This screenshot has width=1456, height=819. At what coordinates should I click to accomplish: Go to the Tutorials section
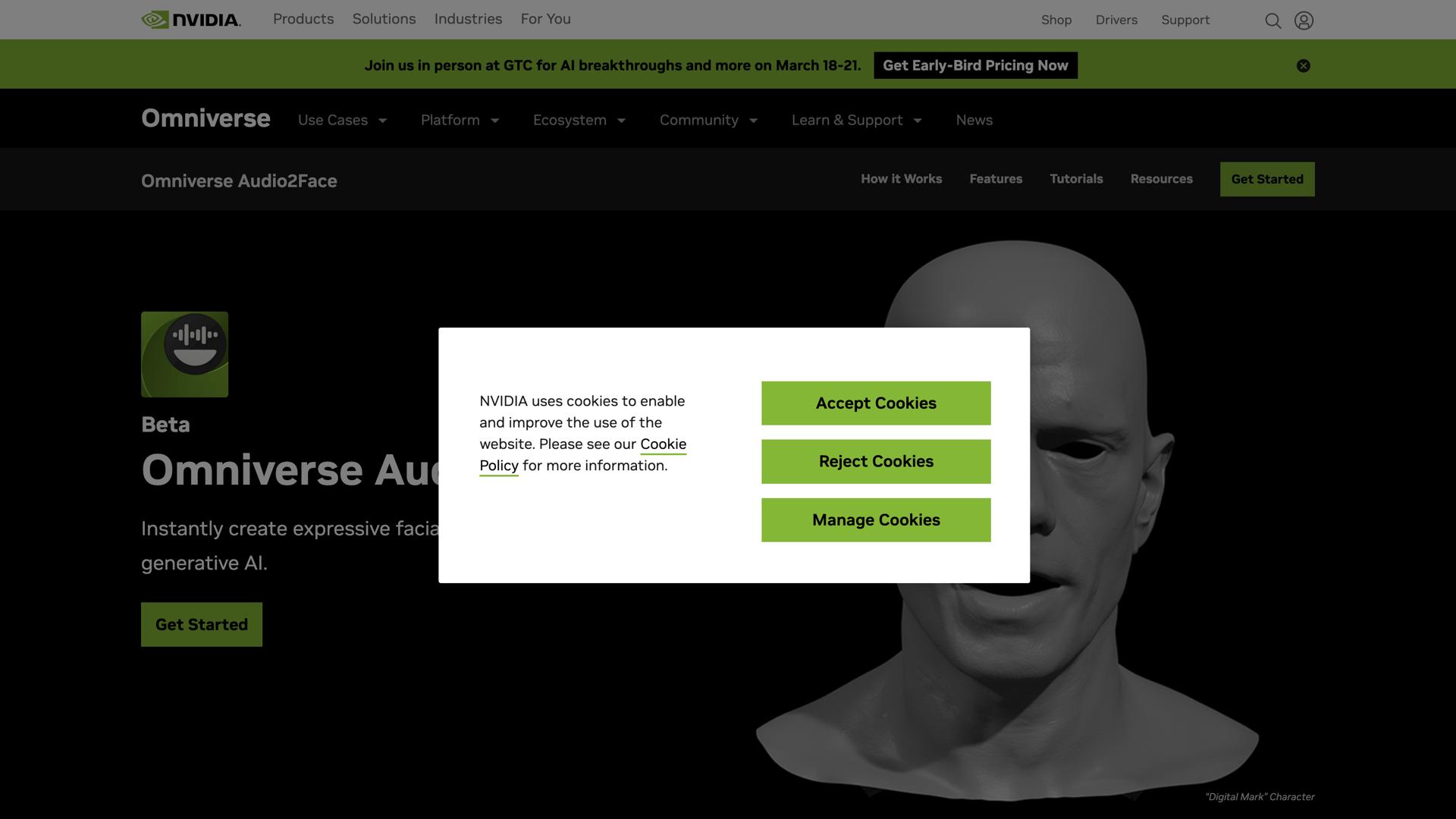coord(1076,179)
